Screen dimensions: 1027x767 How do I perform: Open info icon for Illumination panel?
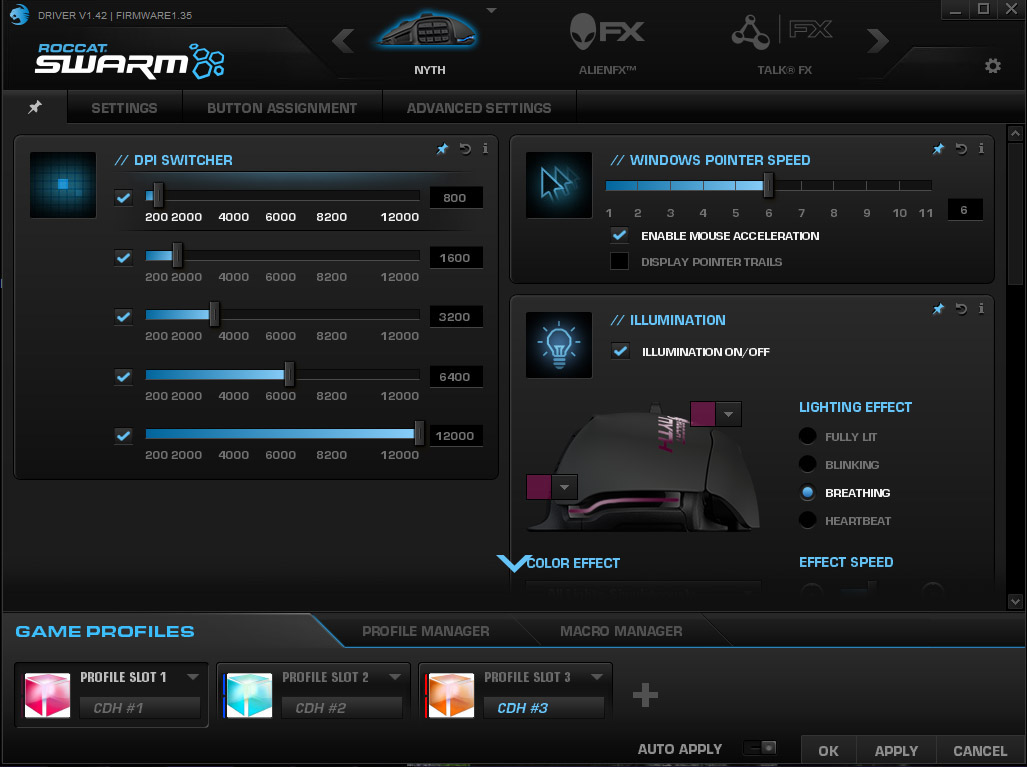pos(981,309)
